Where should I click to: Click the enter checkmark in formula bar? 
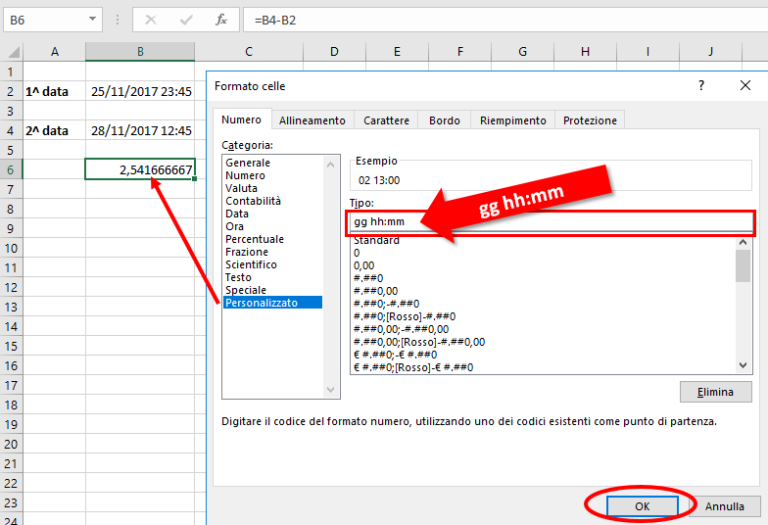click(x=186, y=19)
